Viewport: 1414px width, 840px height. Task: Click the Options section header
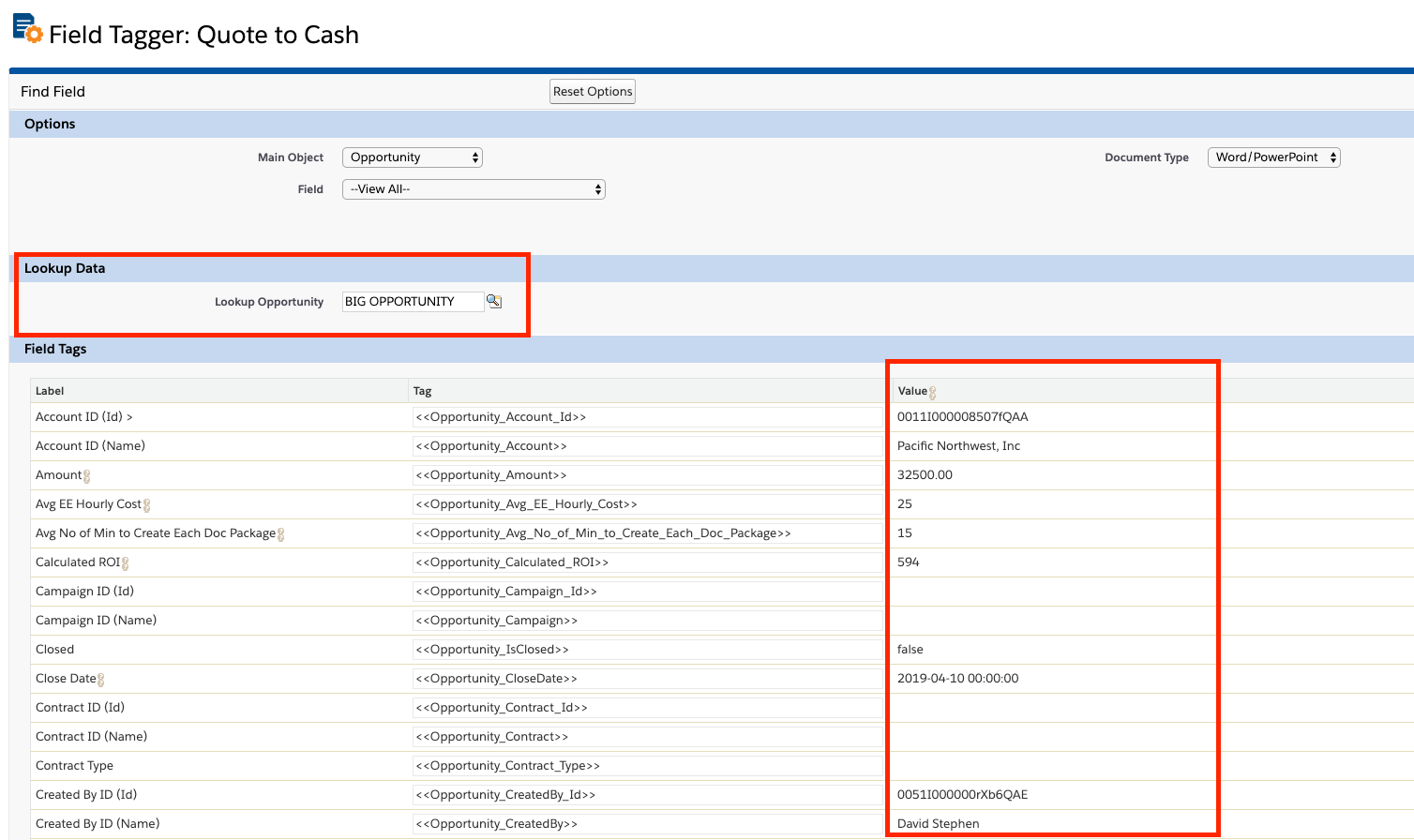coord(50,124)
